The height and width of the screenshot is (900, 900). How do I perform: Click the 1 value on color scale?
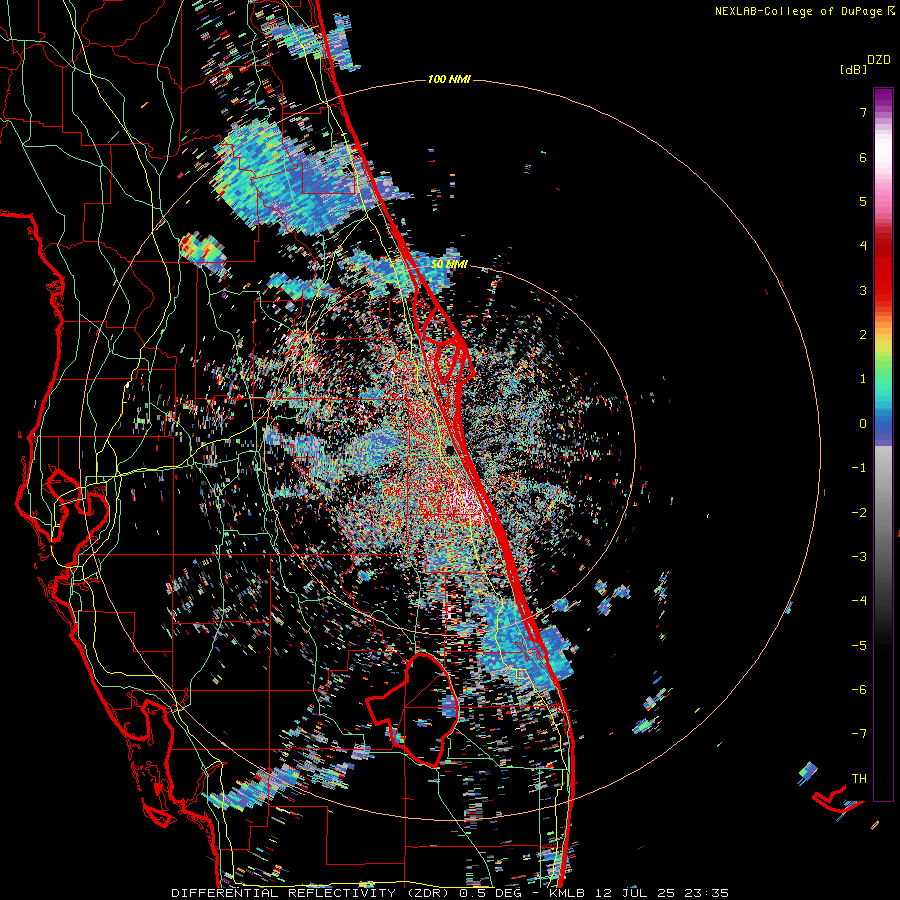tap(863, 379)
